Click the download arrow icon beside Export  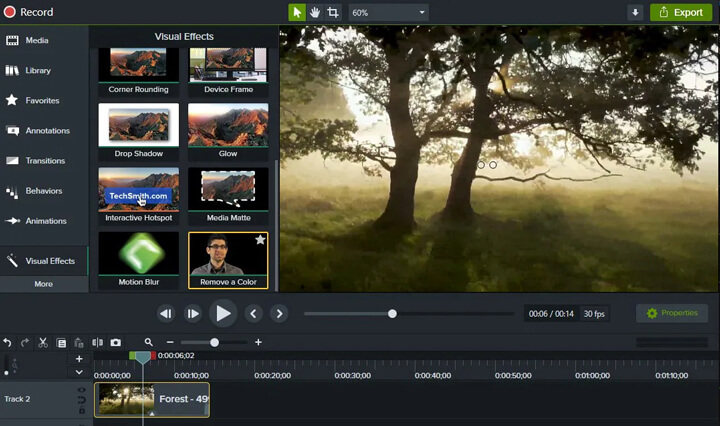coord(635,12)
